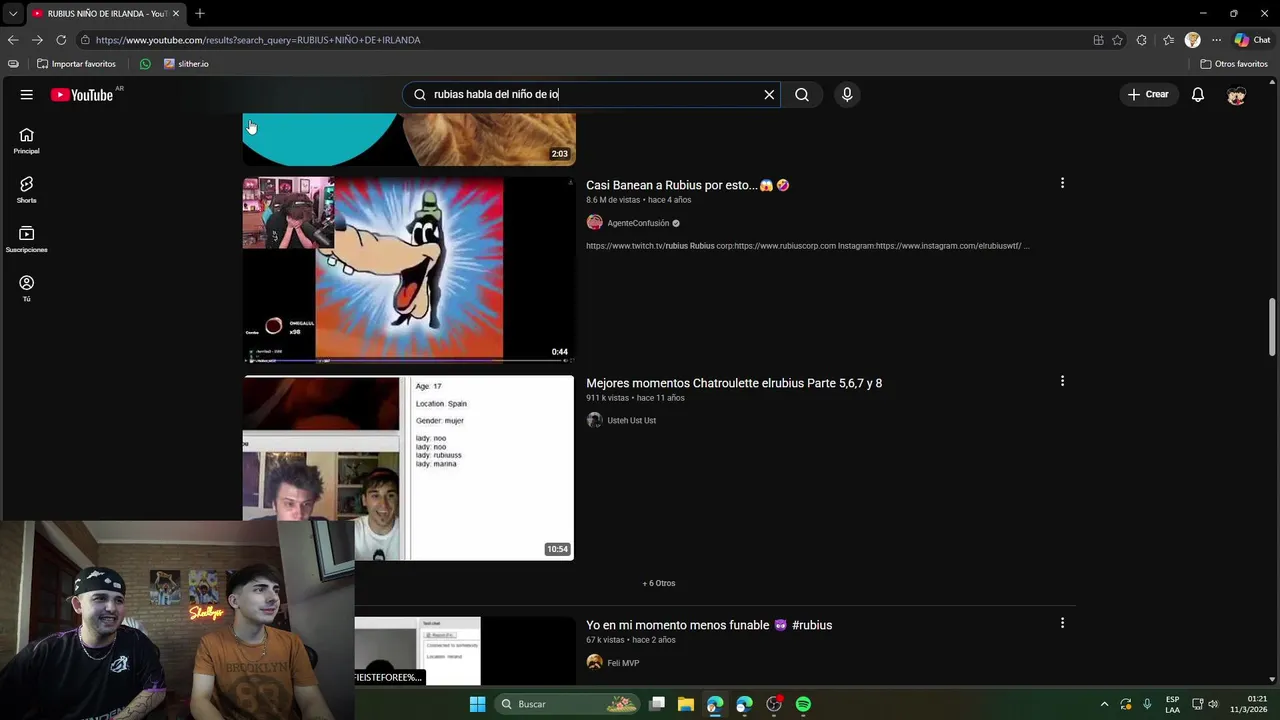Open browser extensions puzzle icon
Image resolution: width=1280 pixels, height=720 pixels.
[x=1142, y=40]
